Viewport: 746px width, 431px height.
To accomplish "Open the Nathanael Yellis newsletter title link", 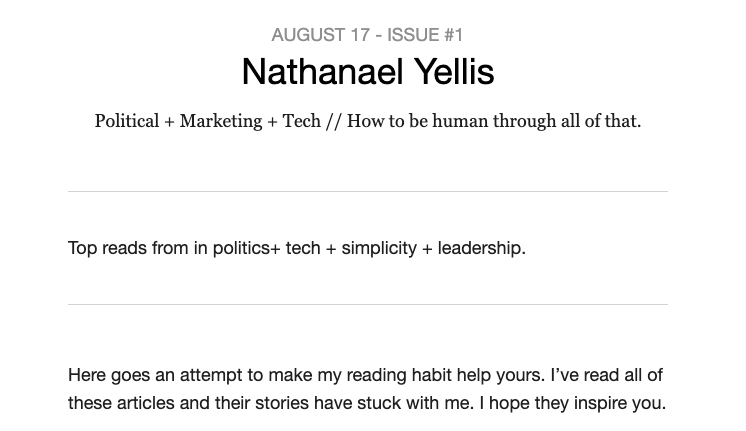I will click(368, 72).
